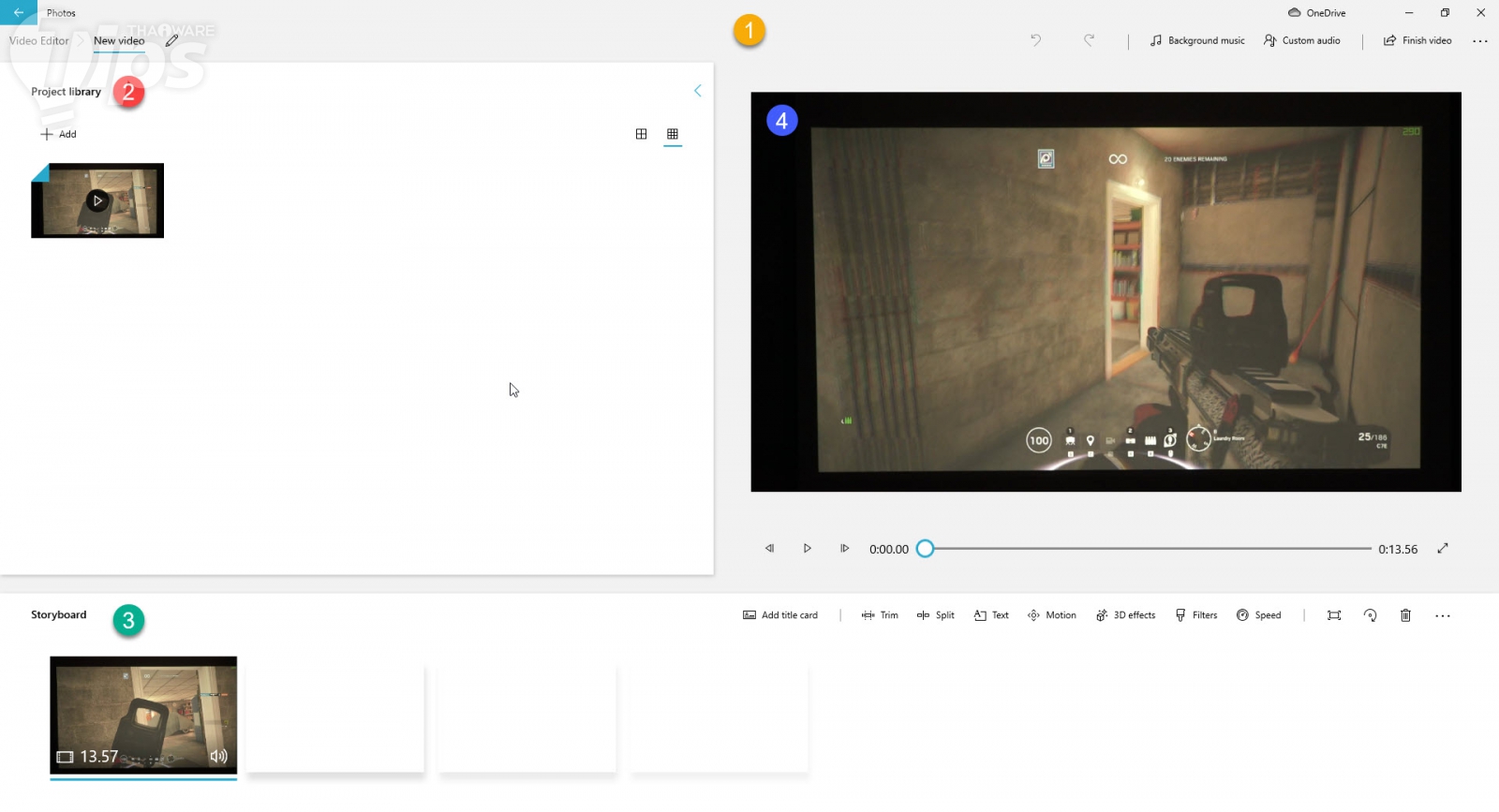Redo the last edit
Viewport: 1499px width, 812px height.
tap(1089, 40)
